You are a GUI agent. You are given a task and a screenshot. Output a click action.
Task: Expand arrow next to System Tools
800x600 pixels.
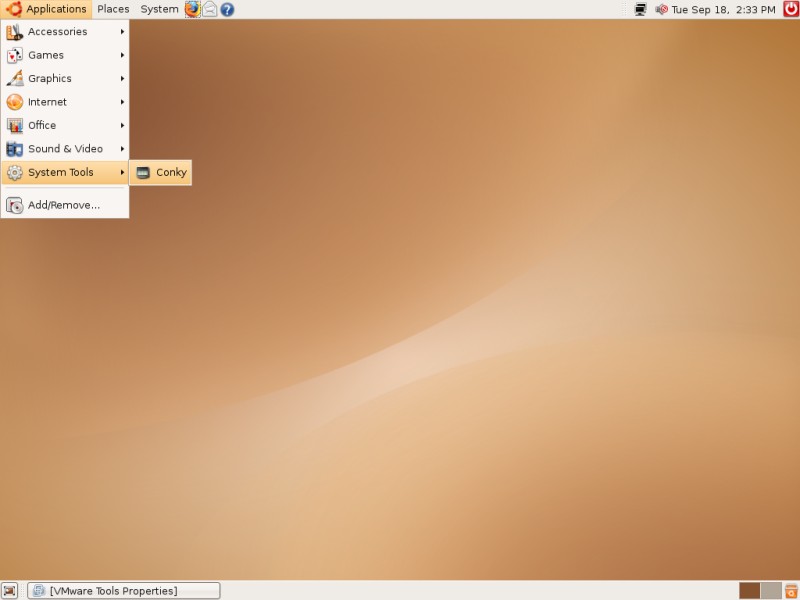click(122, 172)
